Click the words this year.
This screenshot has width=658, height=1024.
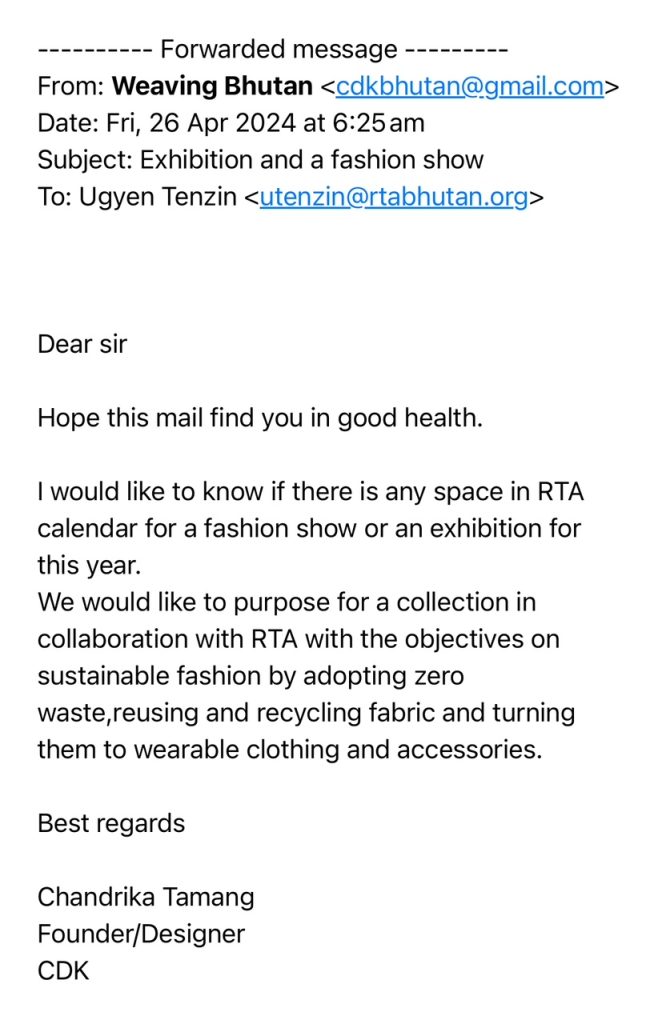(x=89, y=566)
